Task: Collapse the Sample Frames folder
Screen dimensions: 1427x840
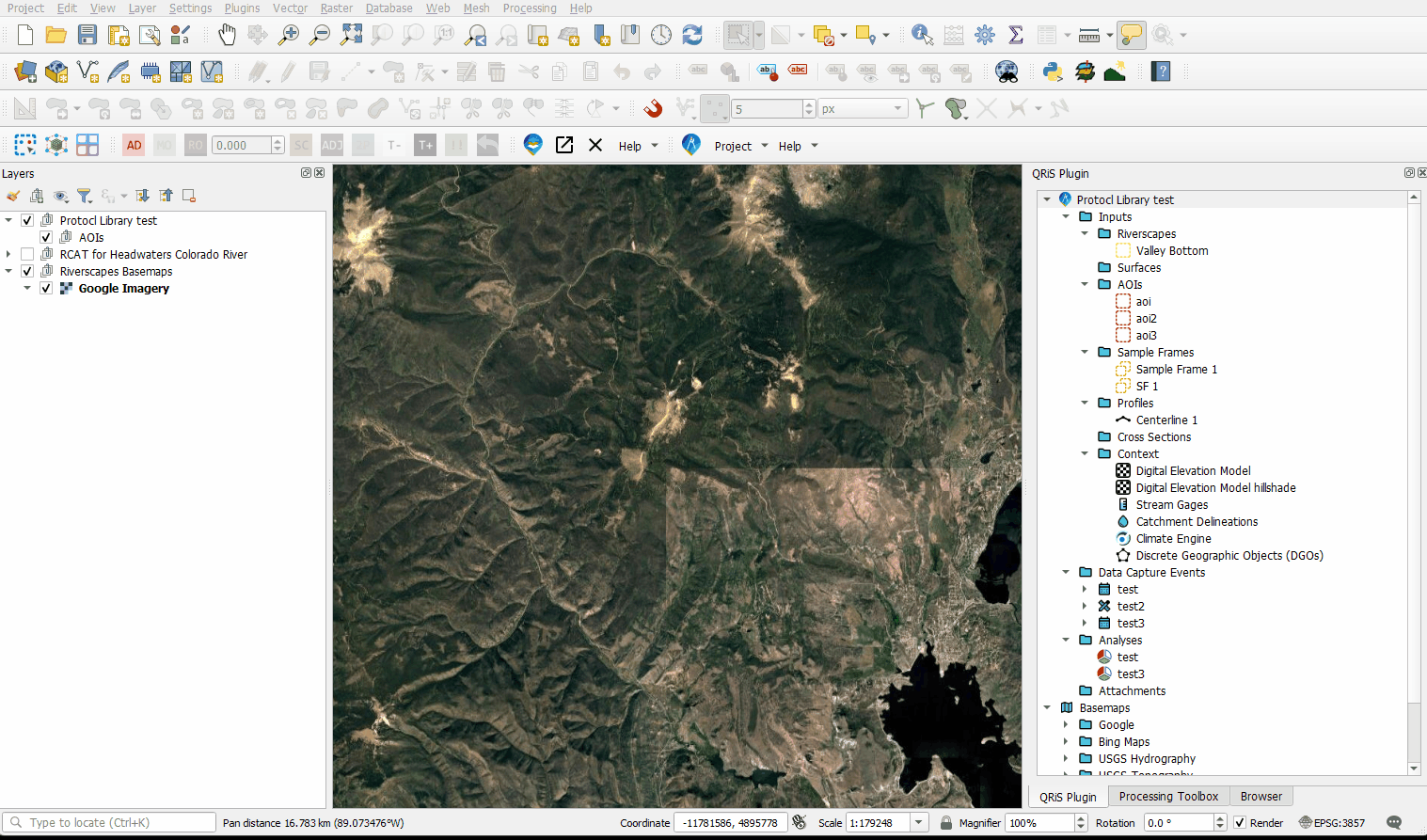Action: (1085, 352)
